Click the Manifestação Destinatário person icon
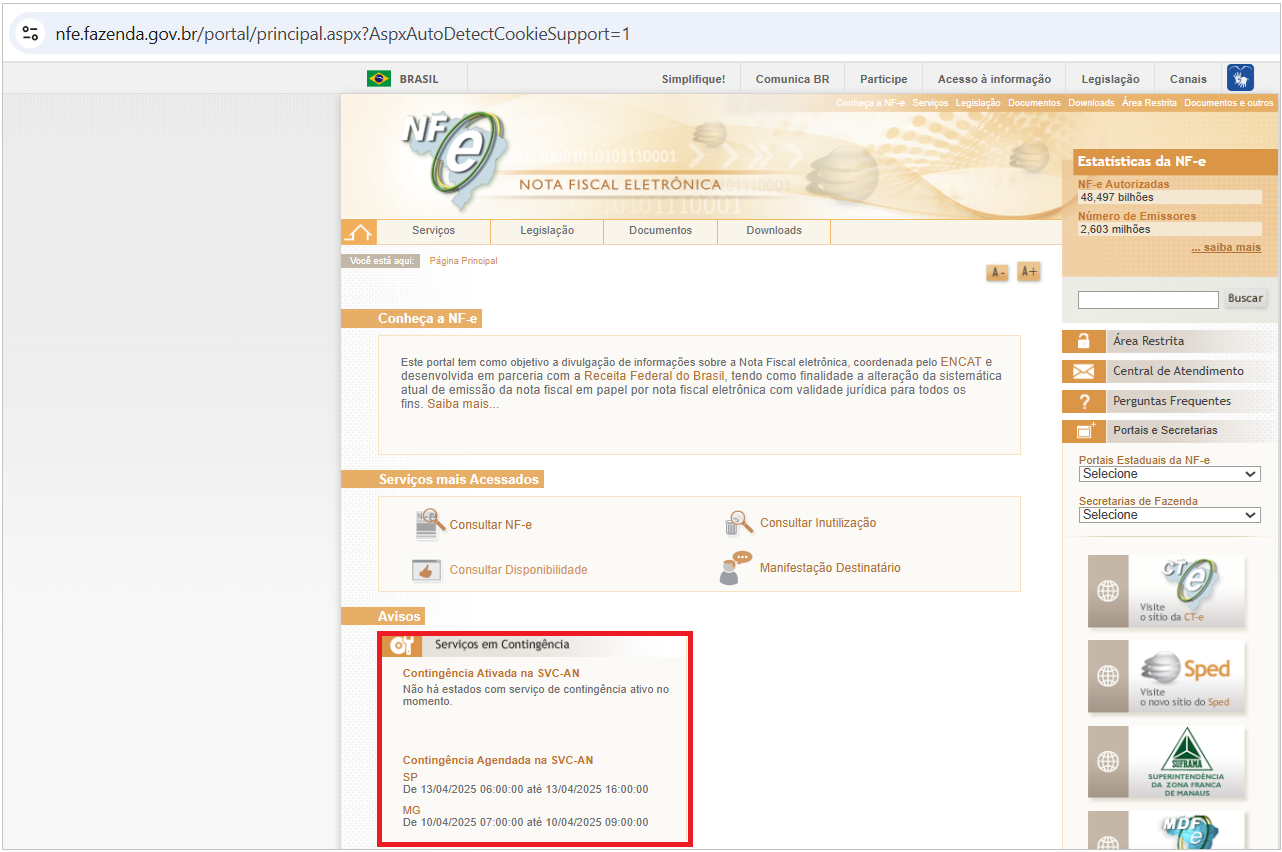This screenshot has height=852, width=1282. tap(735, 568)
